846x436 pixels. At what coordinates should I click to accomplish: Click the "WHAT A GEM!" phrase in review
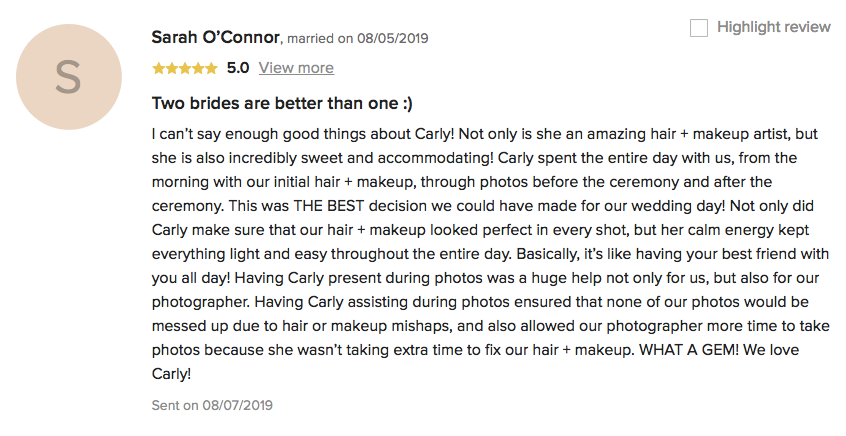click(666, 352)
